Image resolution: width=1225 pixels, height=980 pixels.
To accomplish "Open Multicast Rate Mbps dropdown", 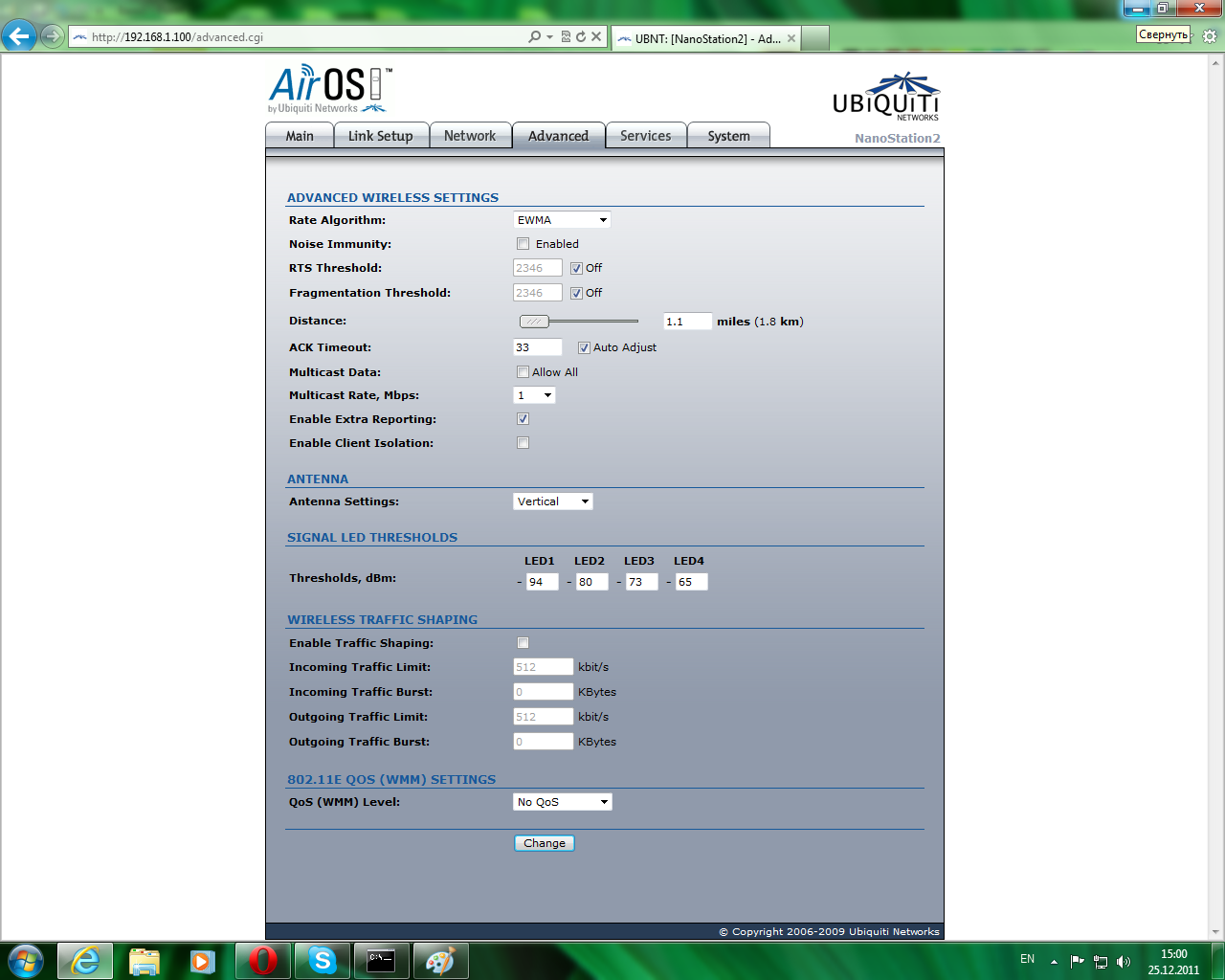I will tap(534, 395).
